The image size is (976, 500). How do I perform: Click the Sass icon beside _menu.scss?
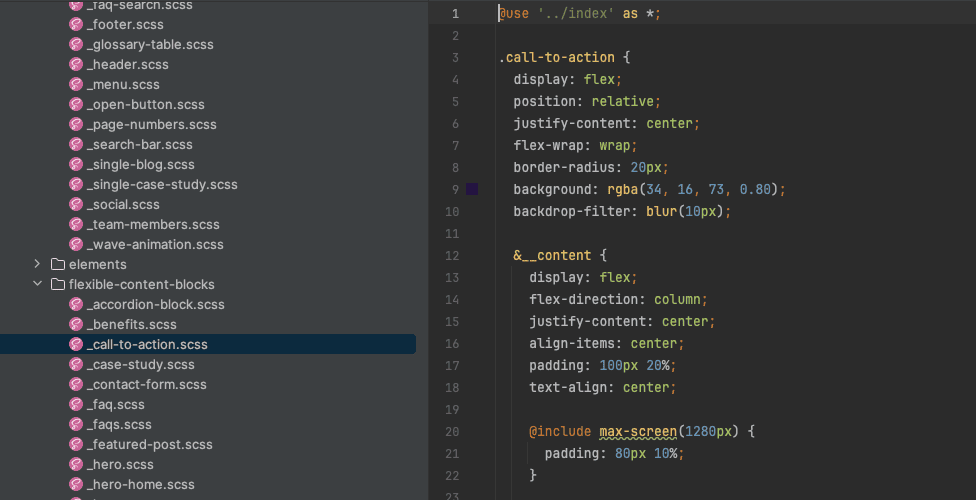(x=76, y=85)
